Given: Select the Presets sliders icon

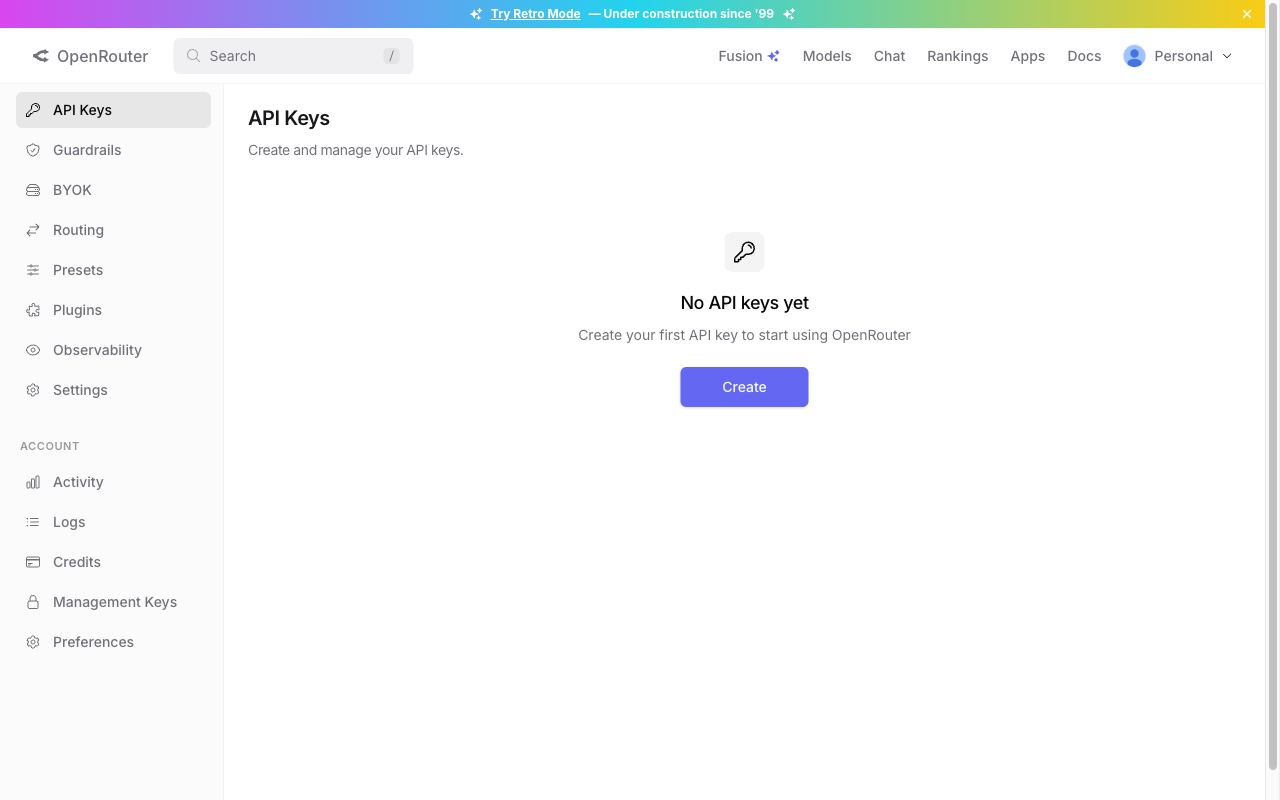Looking at the screenshot, I should coord(33,270).
